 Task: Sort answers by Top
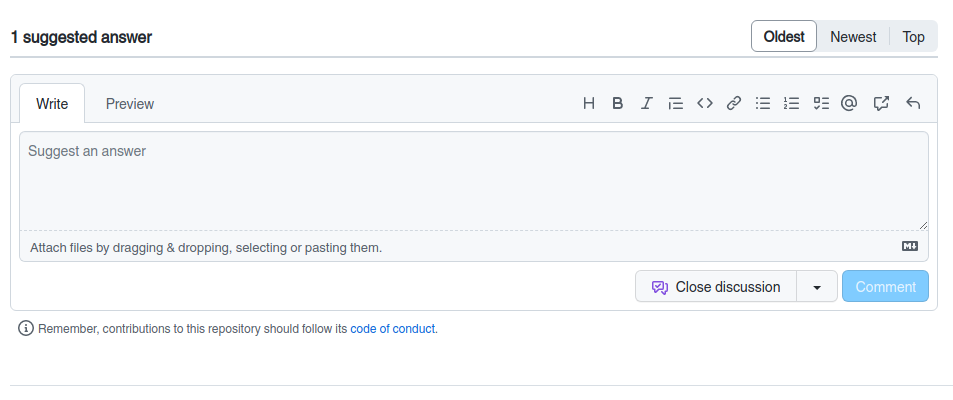point(914,37)
